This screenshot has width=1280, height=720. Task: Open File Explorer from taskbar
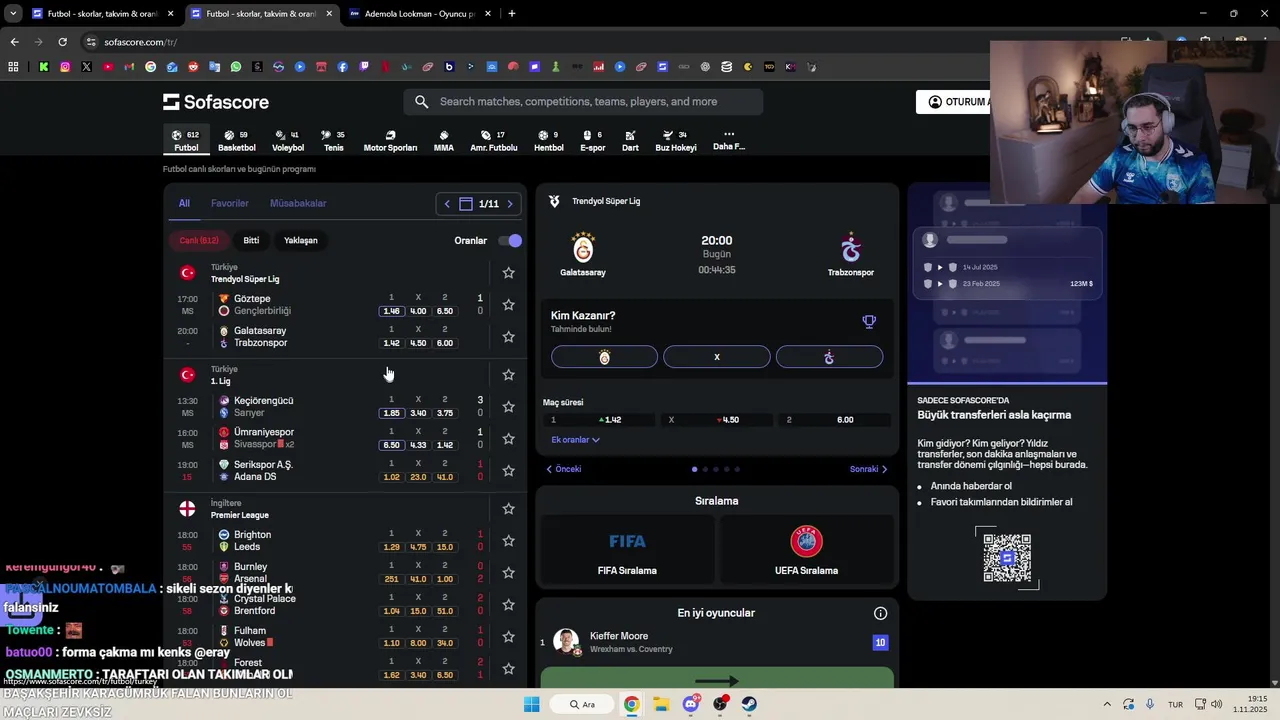click(x=661, y=704)
